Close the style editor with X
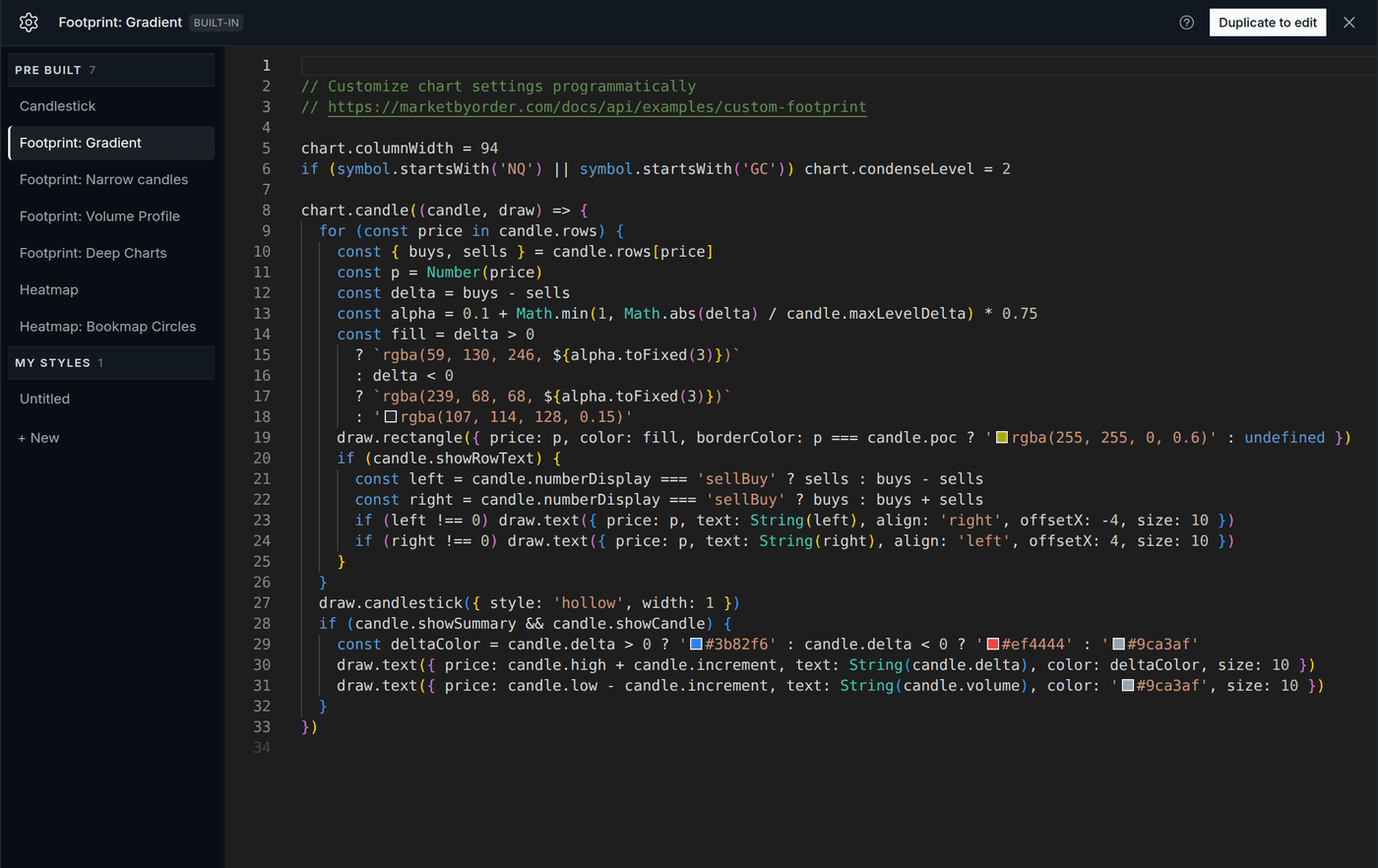This screenshot has width=1378, height=868. 1349,23
